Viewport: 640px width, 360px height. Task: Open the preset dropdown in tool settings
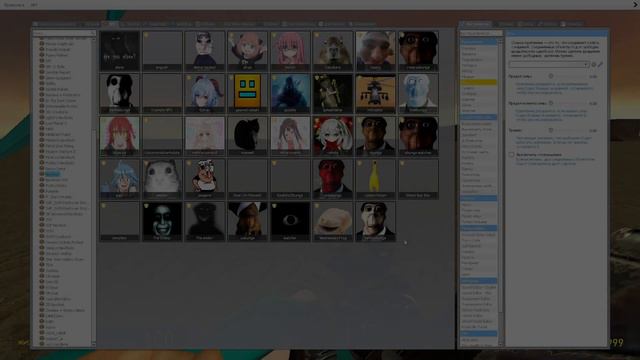point(549,64)
